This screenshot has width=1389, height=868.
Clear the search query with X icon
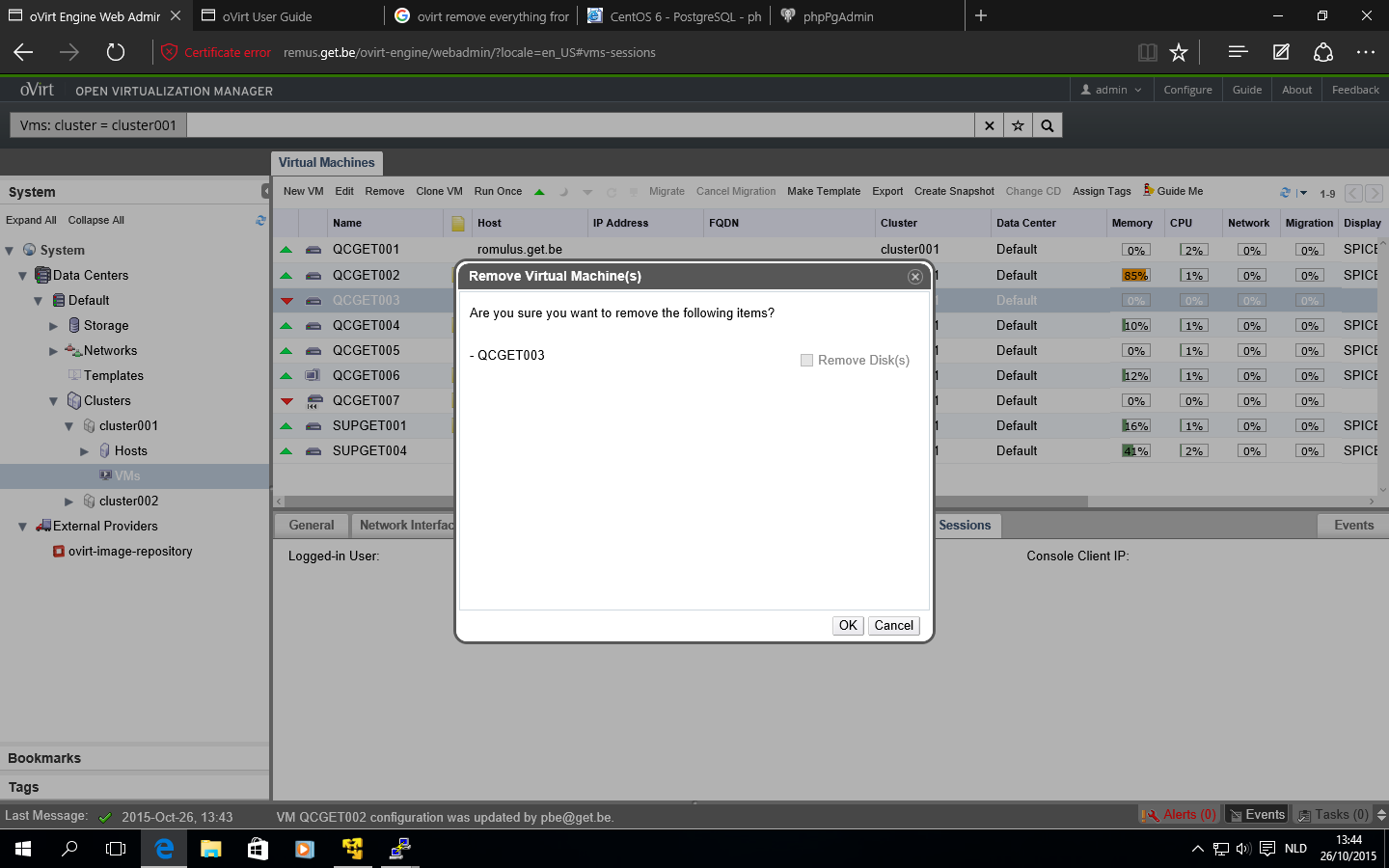pyautogui.click(x=989, y=125)
